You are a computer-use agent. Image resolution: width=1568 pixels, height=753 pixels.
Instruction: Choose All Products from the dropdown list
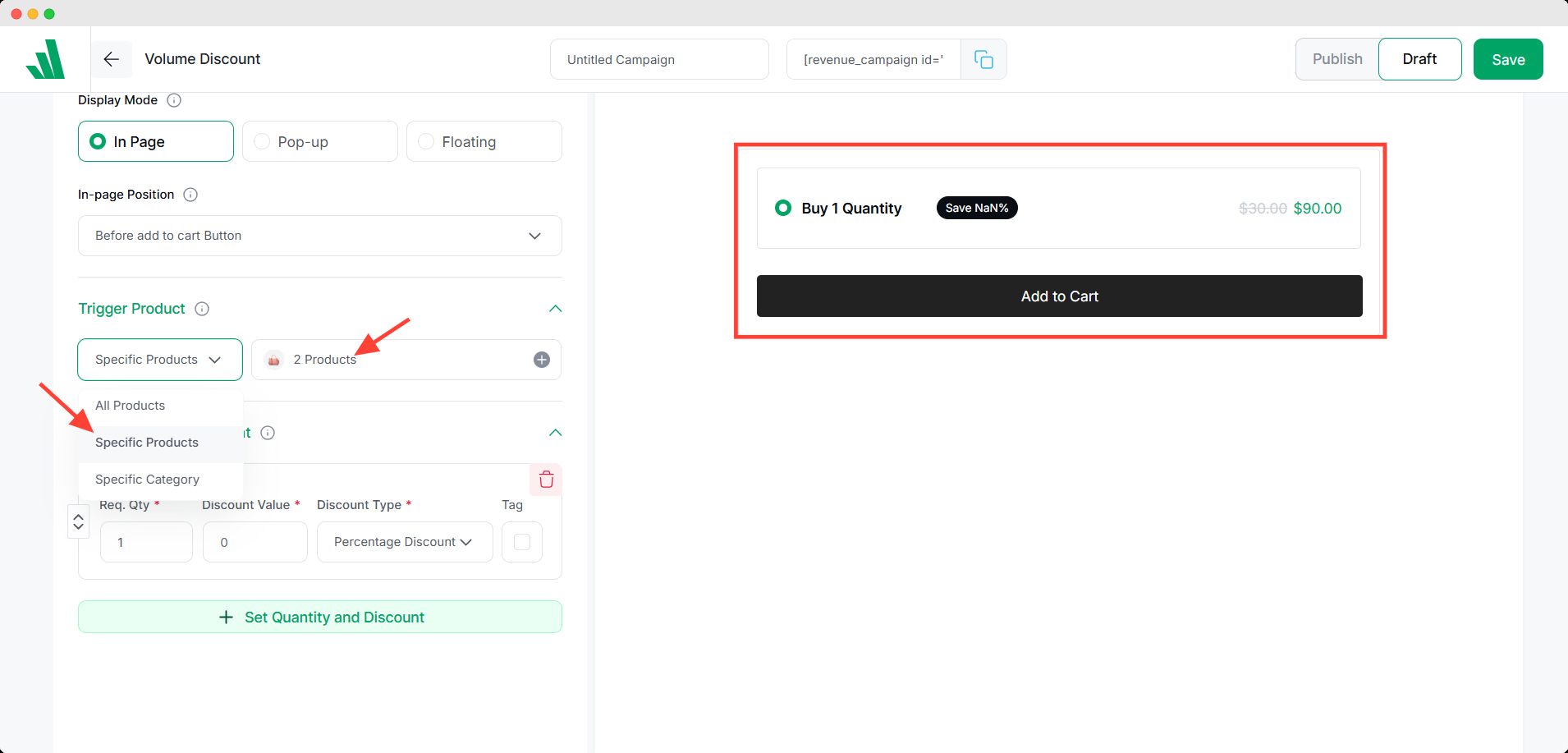[x=161, y=406]
